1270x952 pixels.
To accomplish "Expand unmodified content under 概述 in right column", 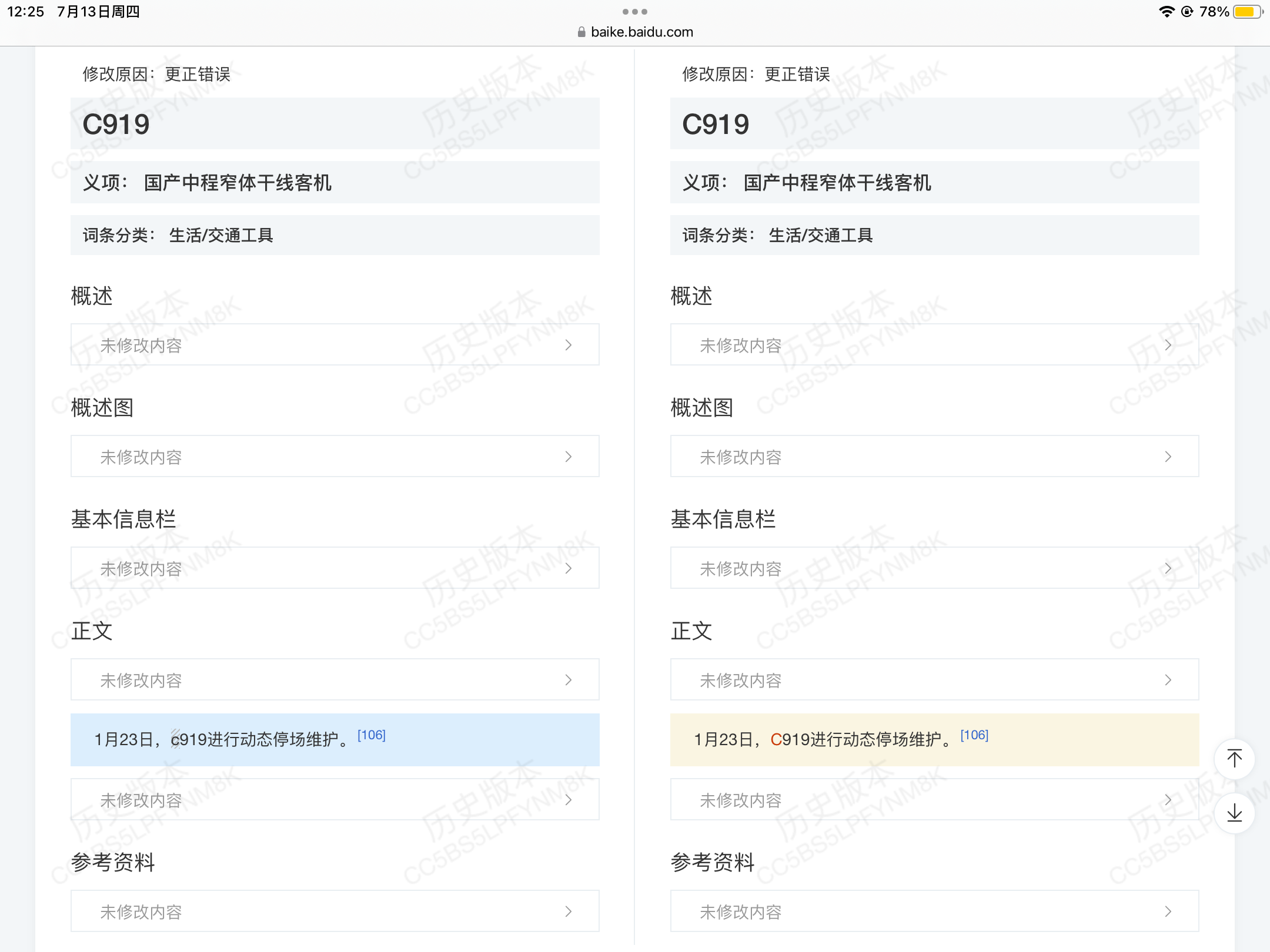I will (935, 345).
